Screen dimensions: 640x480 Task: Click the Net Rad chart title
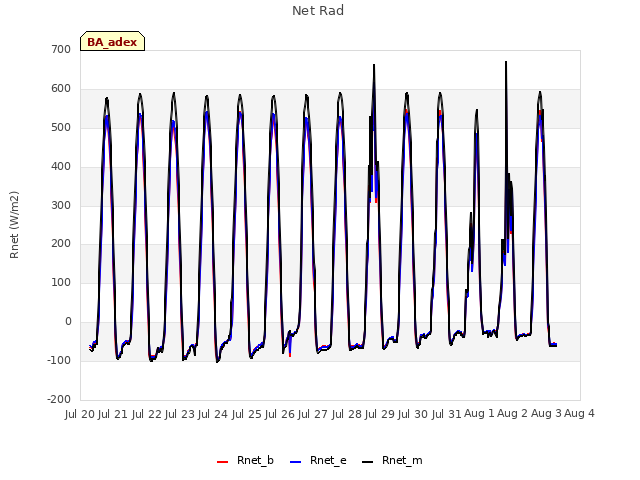tap(318, 11)
